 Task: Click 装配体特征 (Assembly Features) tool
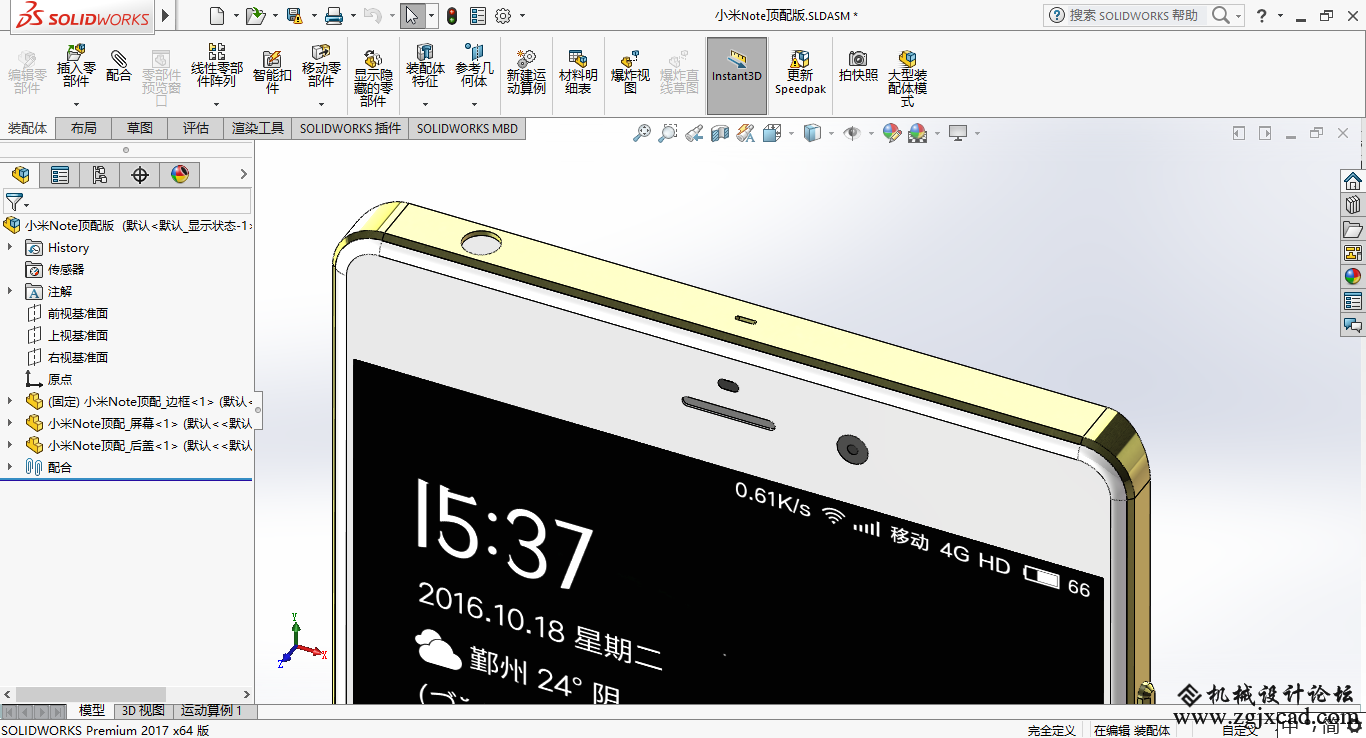(425, 66)
